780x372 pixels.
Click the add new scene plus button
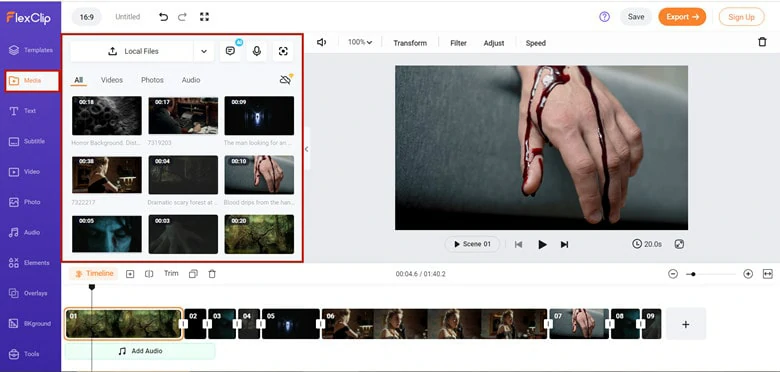tap(685, 324)
